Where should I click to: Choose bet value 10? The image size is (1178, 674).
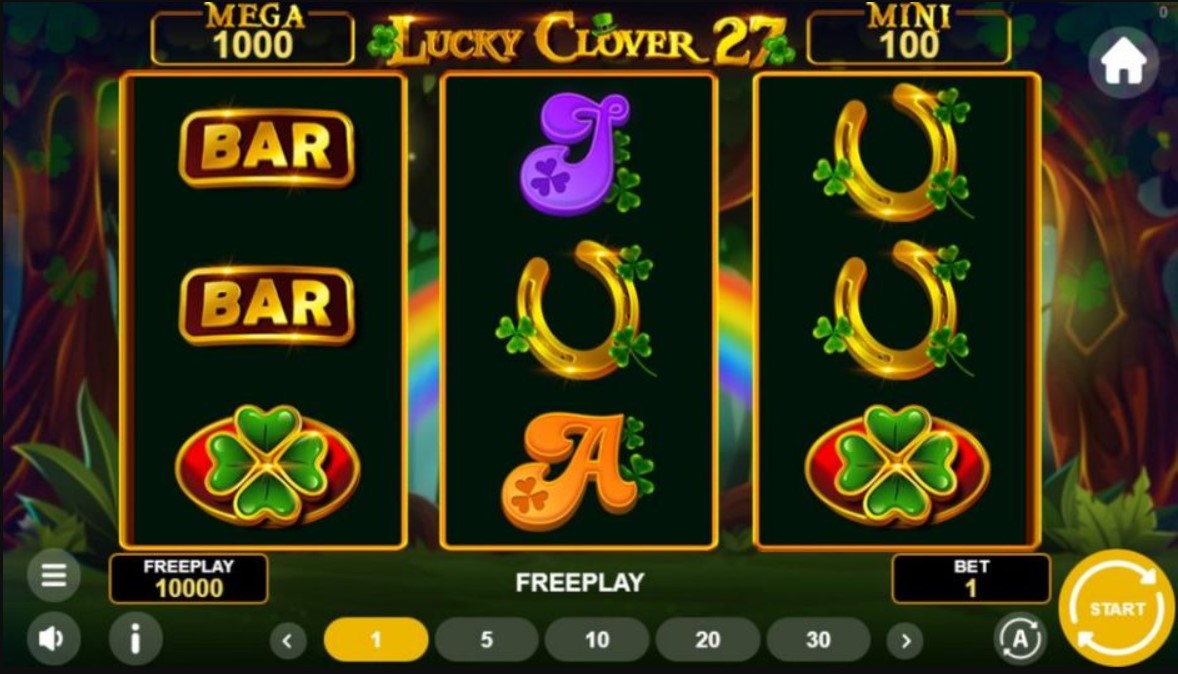(x=597, y=639)
